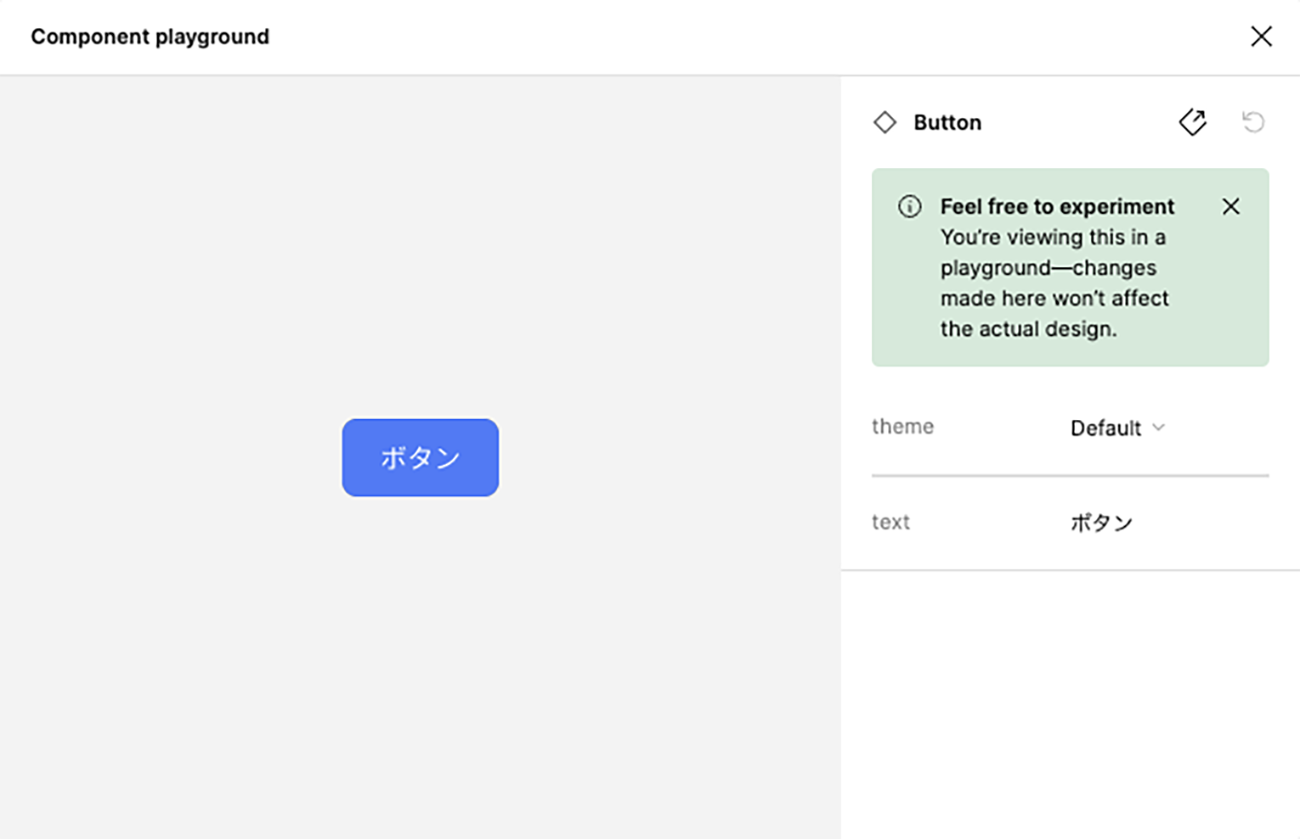
Task: Click the theme property label
Action: click(902, 426)
